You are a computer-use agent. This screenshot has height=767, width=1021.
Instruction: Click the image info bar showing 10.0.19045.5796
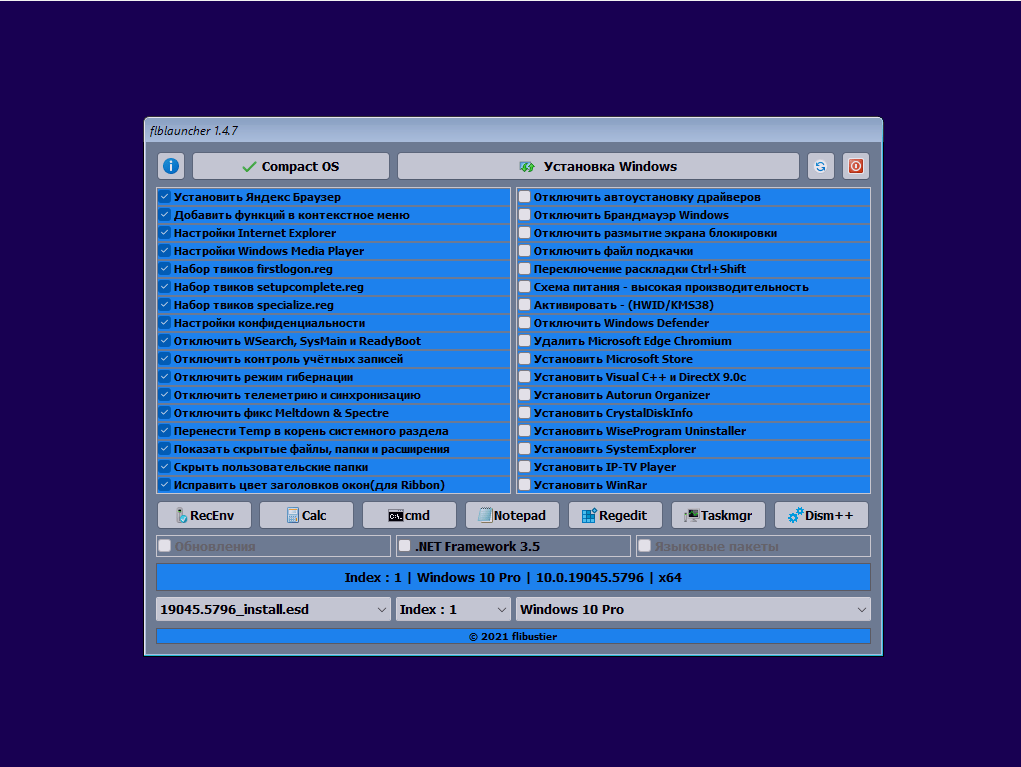[513, 578]
